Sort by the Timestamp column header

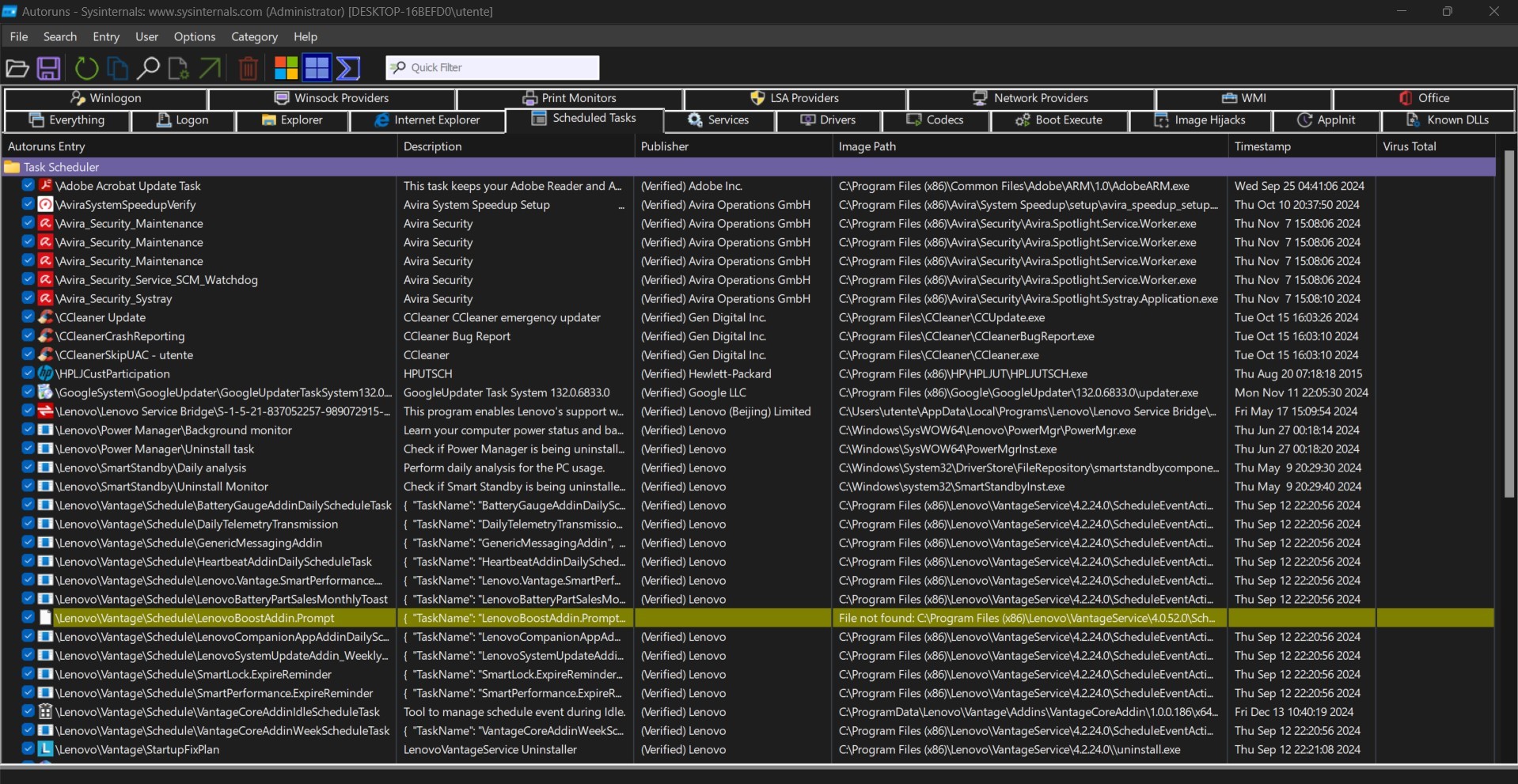coord(1262,146)
